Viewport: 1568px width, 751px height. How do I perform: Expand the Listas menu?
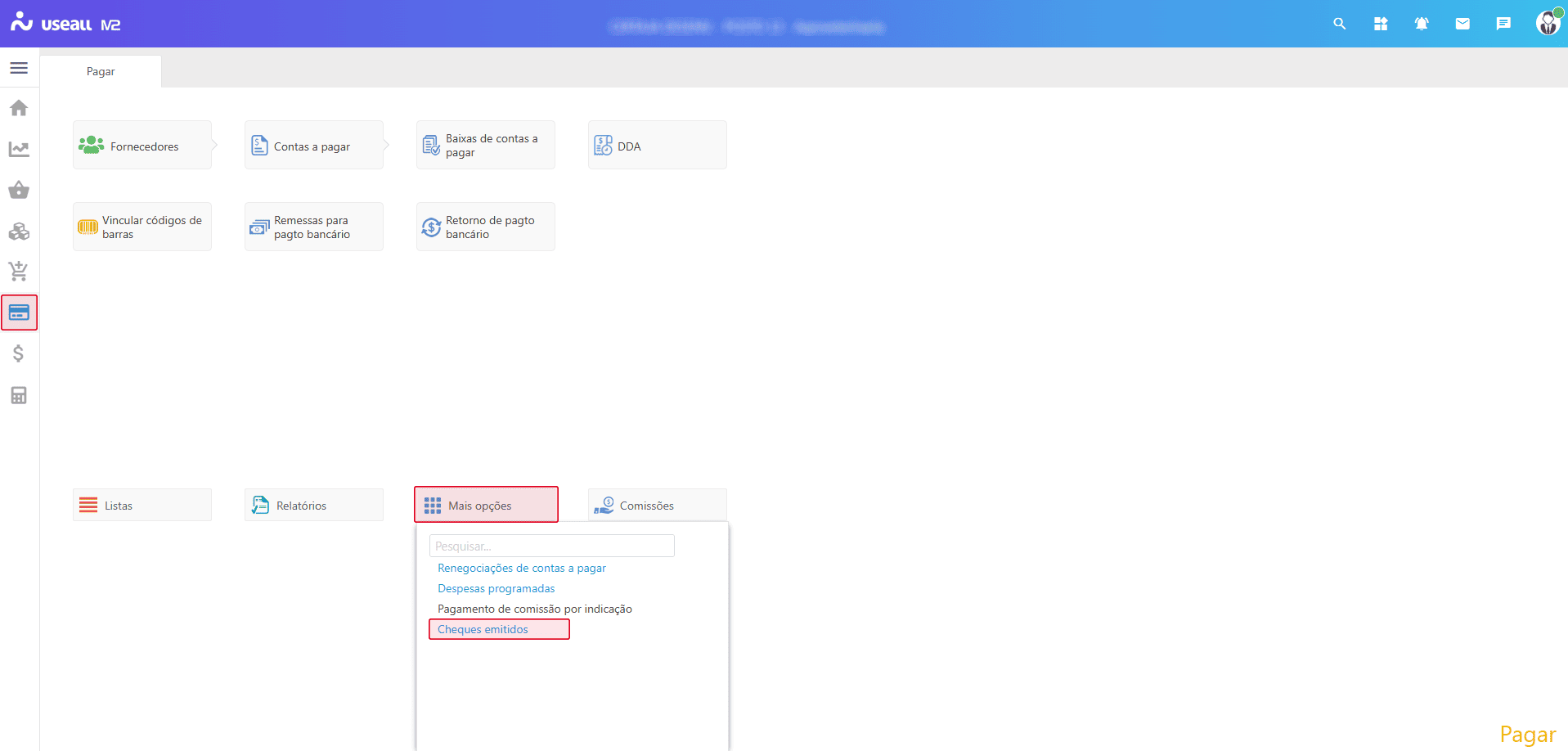142,506
